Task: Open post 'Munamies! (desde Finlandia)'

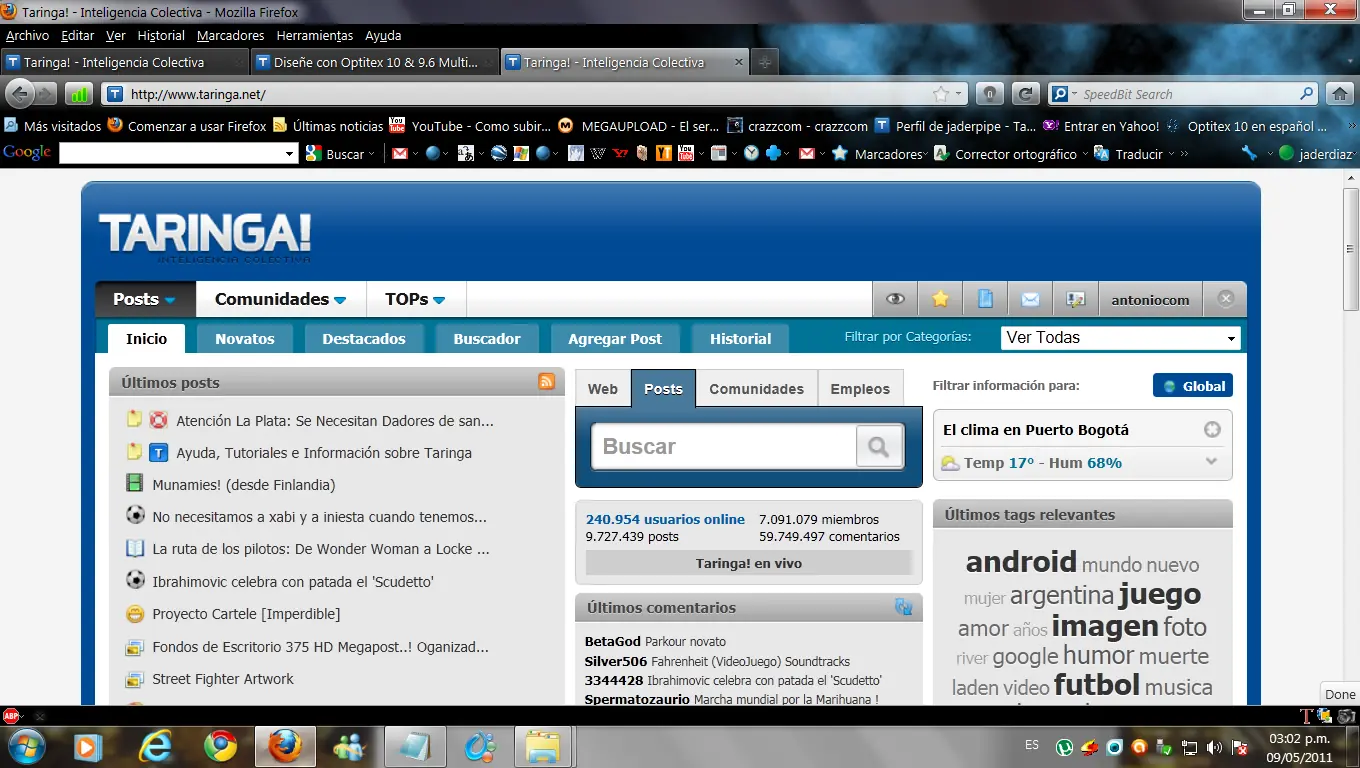Action: click(244, 485)
